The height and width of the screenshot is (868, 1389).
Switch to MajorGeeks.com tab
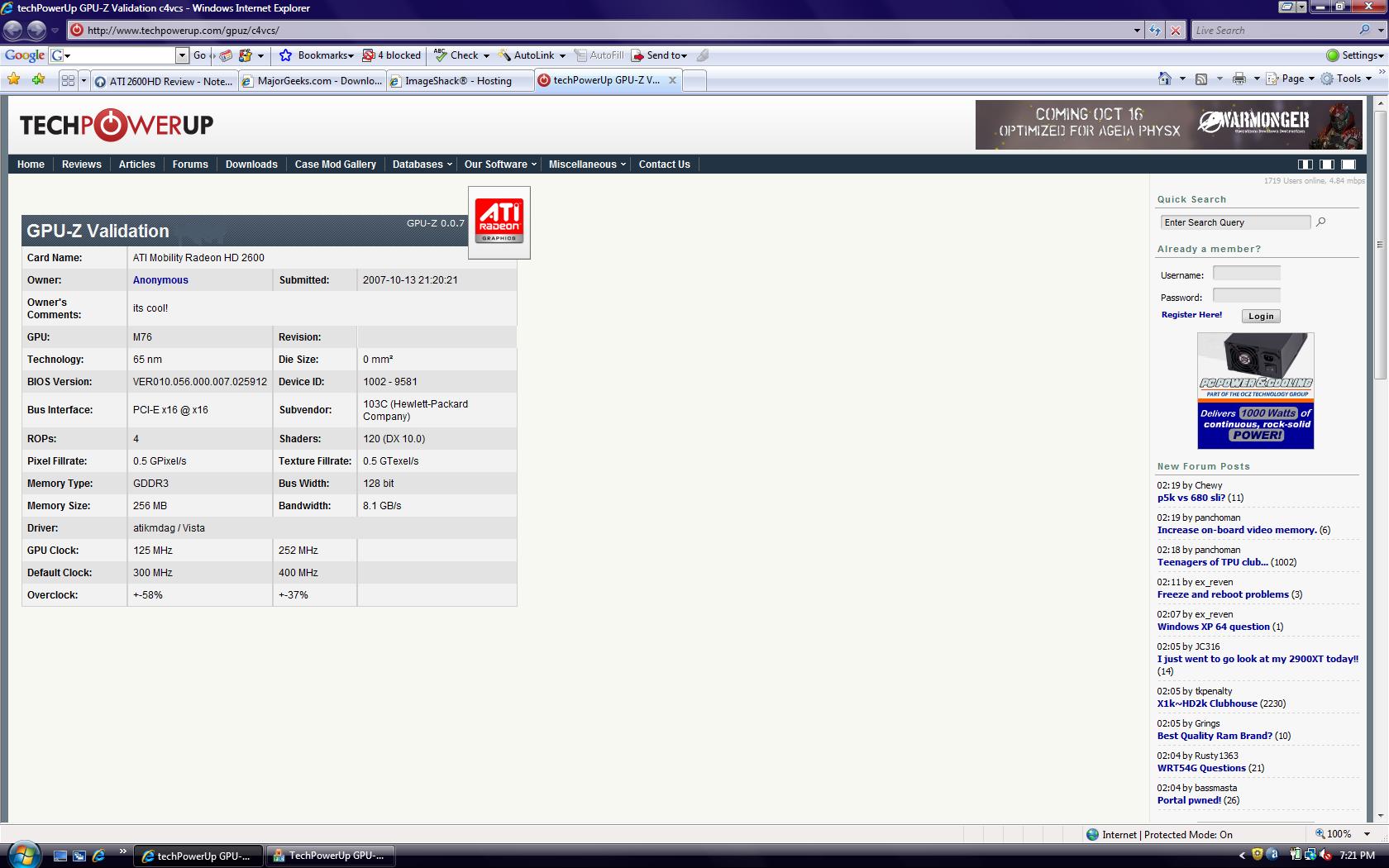pos(312,81)
